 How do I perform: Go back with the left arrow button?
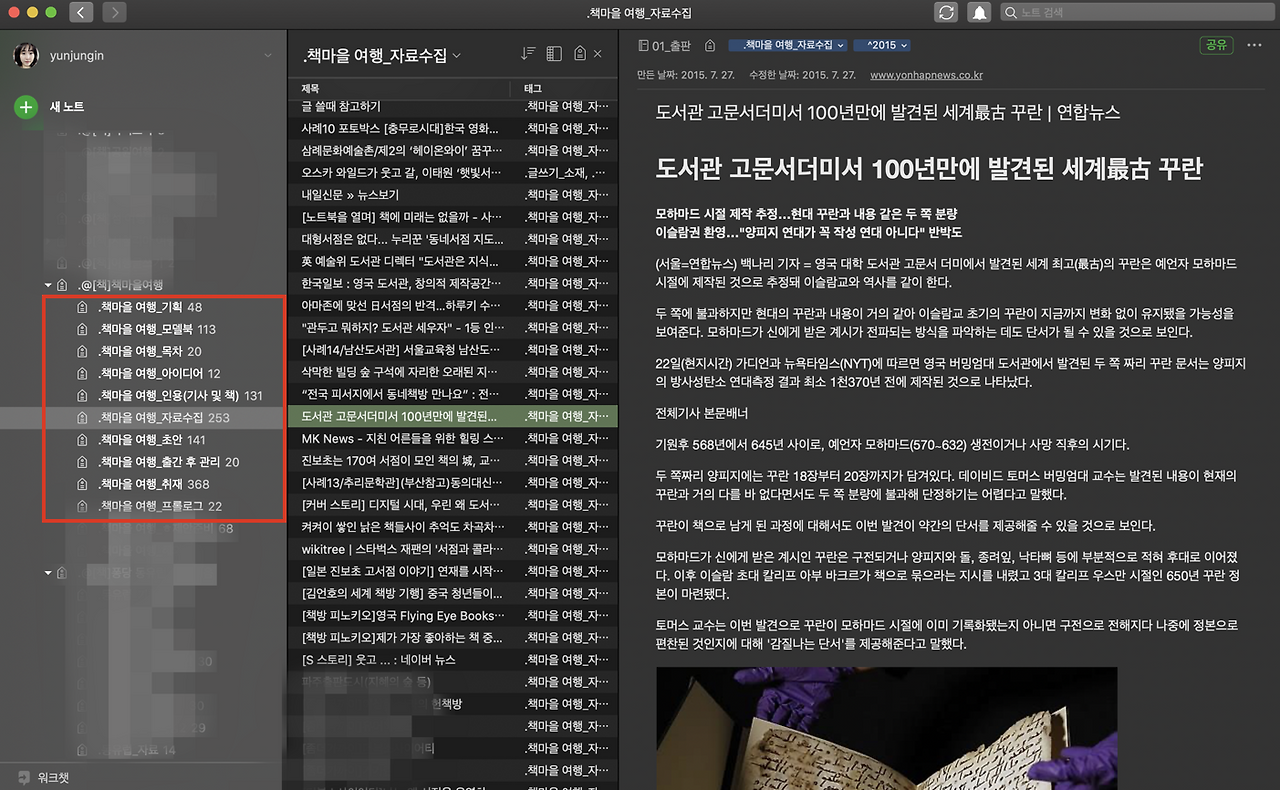click(x=82, y=13)
